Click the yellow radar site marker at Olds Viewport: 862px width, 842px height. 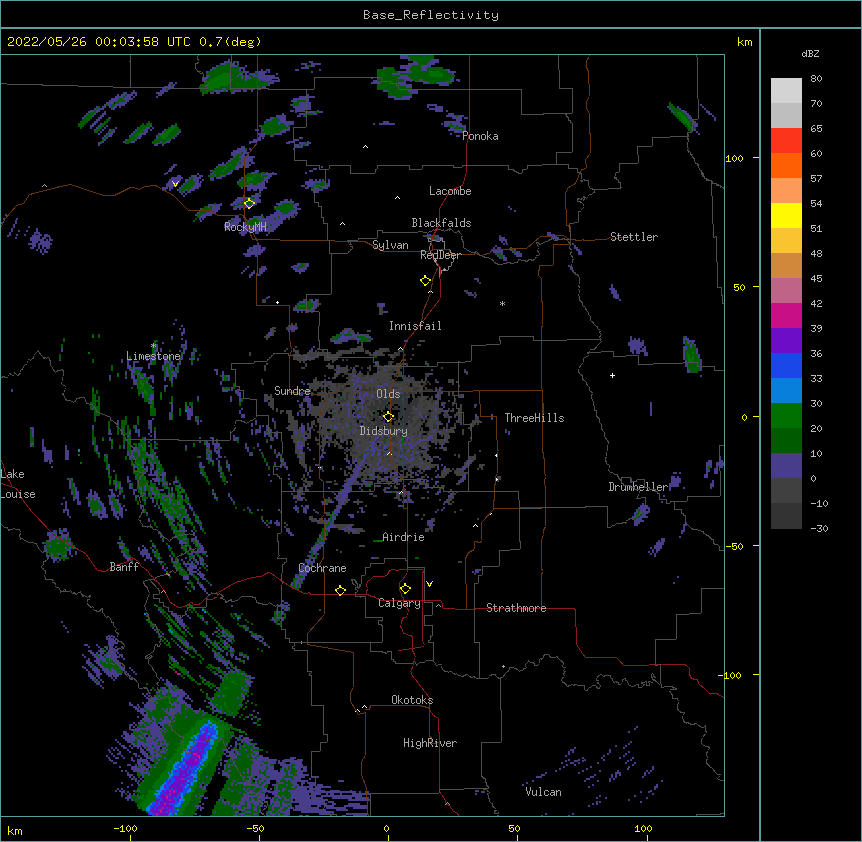coord(388,417)
